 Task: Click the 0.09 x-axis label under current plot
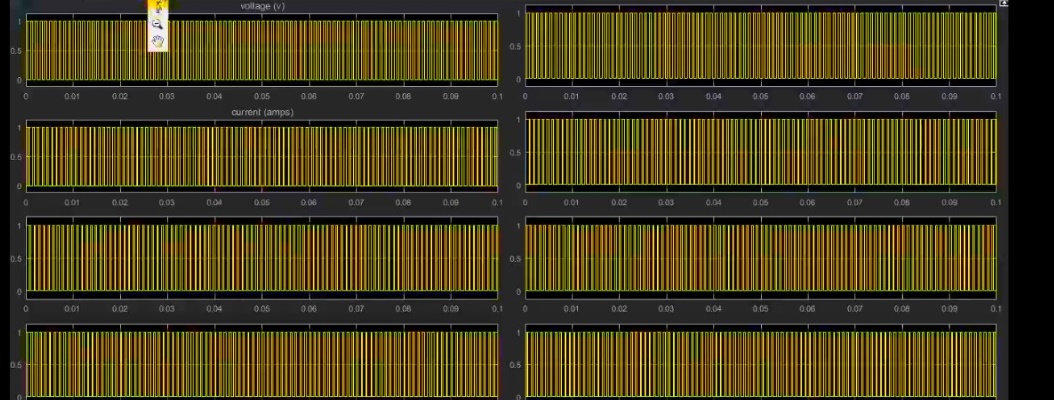(450, 203)
